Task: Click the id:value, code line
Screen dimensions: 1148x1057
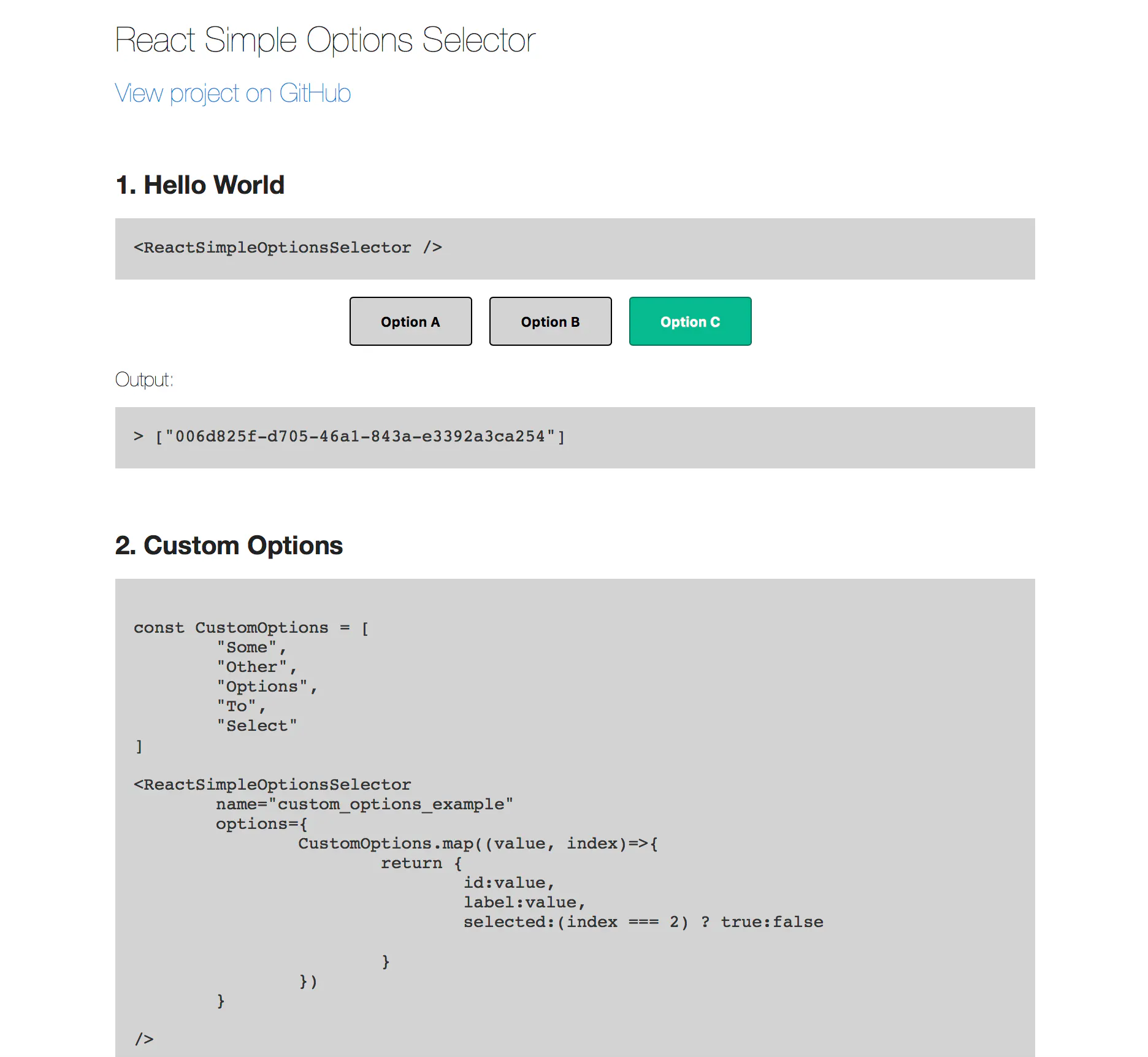Action: click(x=509, y=883)
